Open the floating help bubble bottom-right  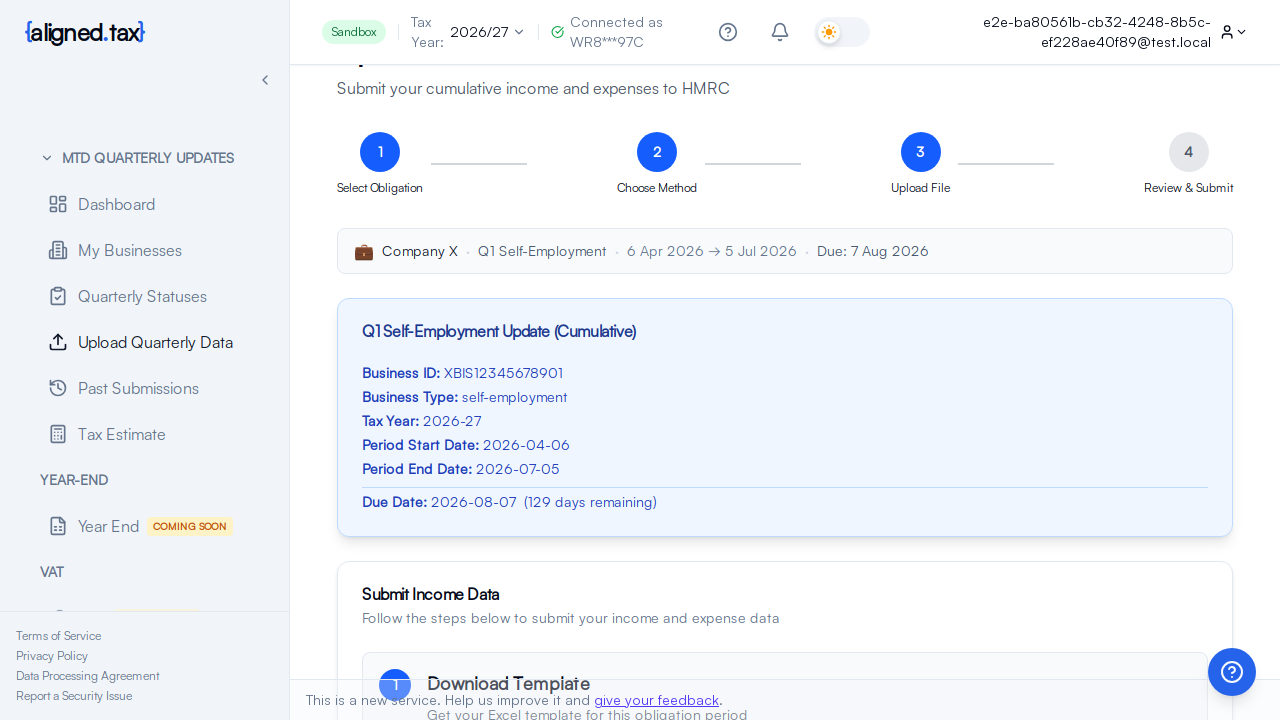tap(1231, 671)
